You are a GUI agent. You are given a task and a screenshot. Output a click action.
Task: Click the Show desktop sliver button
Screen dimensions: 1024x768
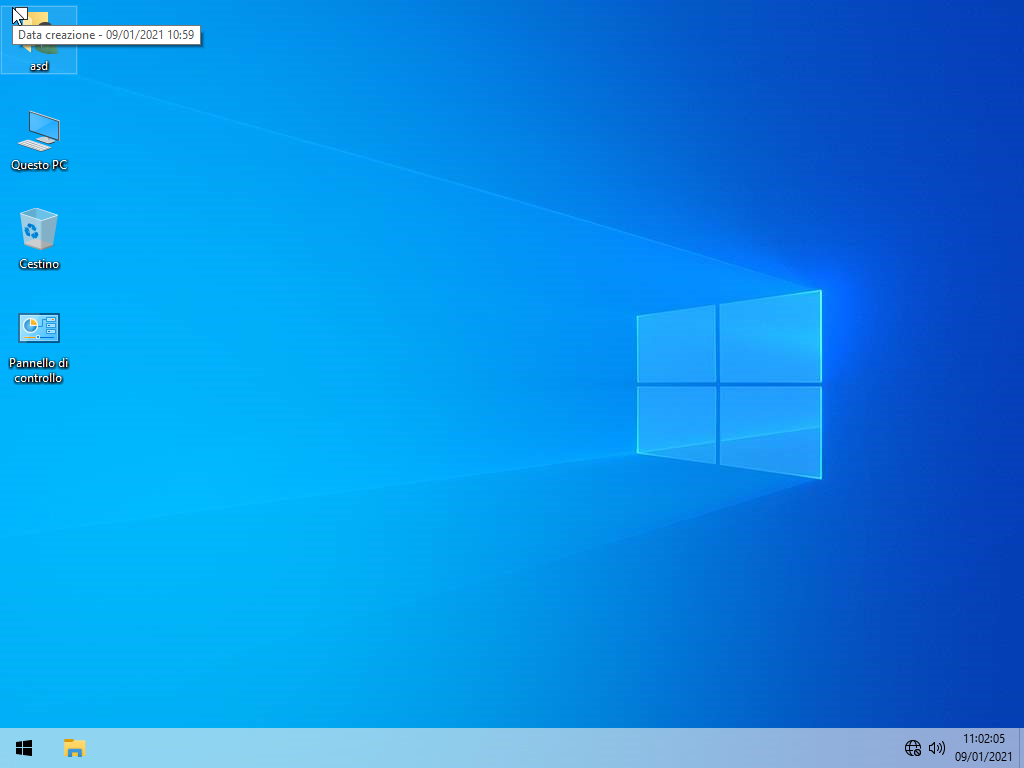click(1021, 748)
